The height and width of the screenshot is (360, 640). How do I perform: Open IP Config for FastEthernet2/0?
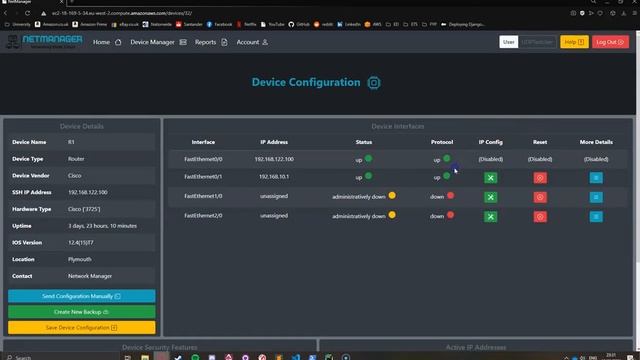(x=491, y=216)
